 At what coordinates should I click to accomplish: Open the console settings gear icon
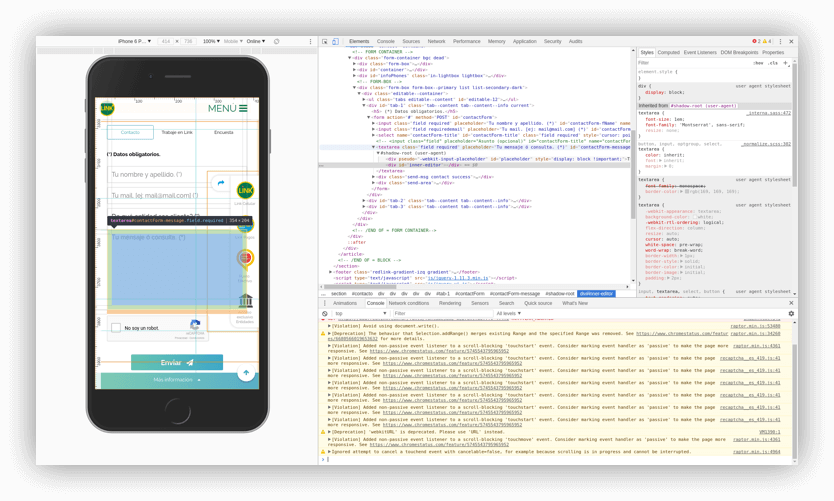pyautogui.click(x=791, y=313)
